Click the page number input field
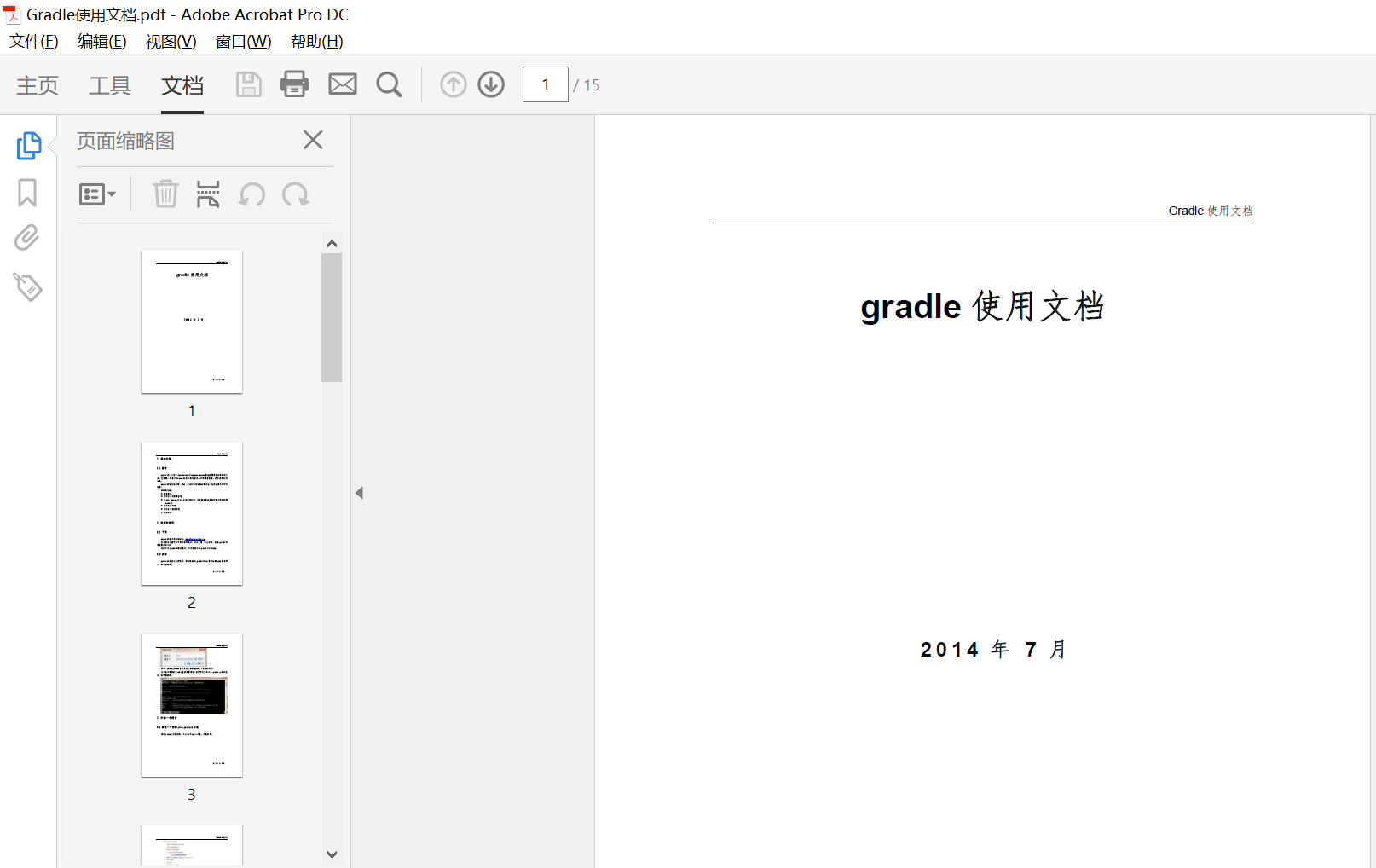This screenshot has width=1376, height=868. pos(546,84)
